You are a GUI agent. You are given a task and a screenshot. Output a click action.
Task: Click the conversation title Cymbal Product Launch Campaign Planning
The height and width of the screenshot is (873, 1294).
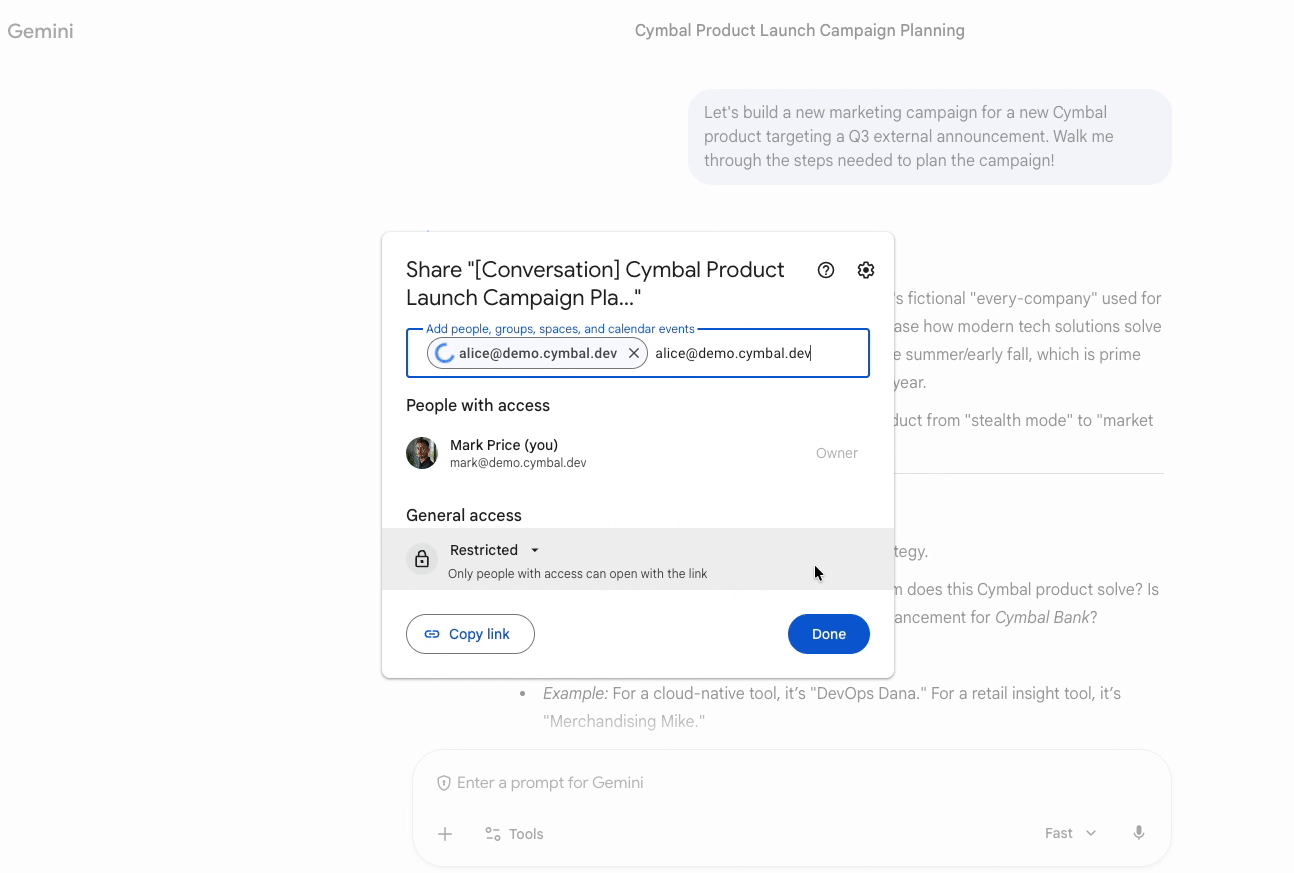tap(800, 31)
